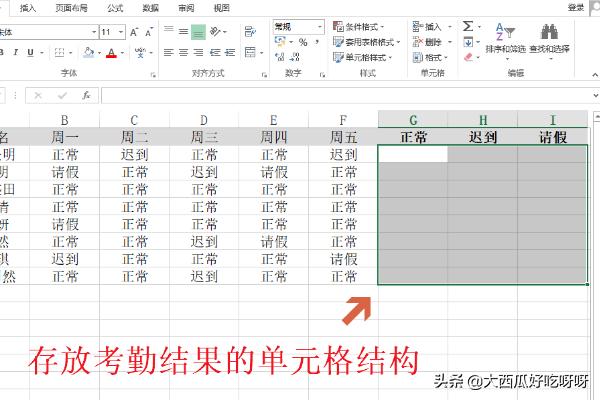Click the AutoSum sigma icon
The image size is (600, 400).
(x=467, y=26)
